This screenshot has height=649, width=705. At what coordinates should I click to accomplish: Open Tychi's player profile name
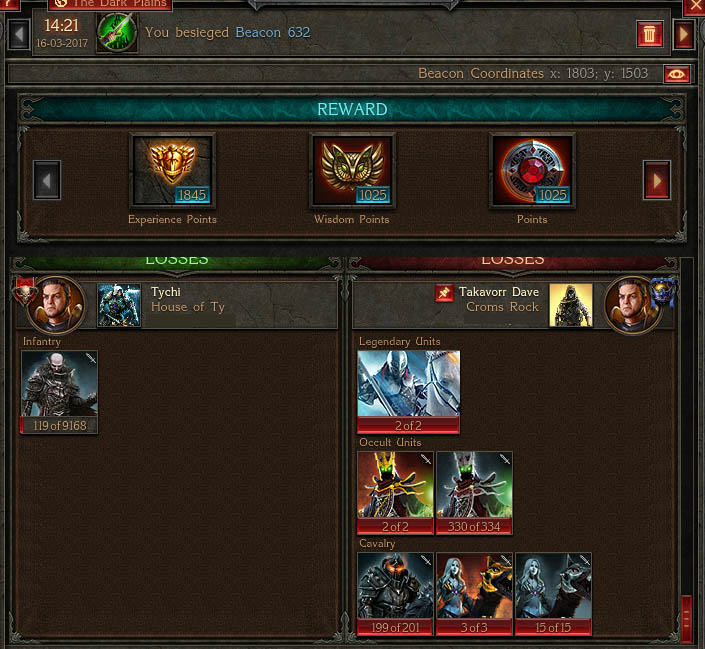pos(166,292)
